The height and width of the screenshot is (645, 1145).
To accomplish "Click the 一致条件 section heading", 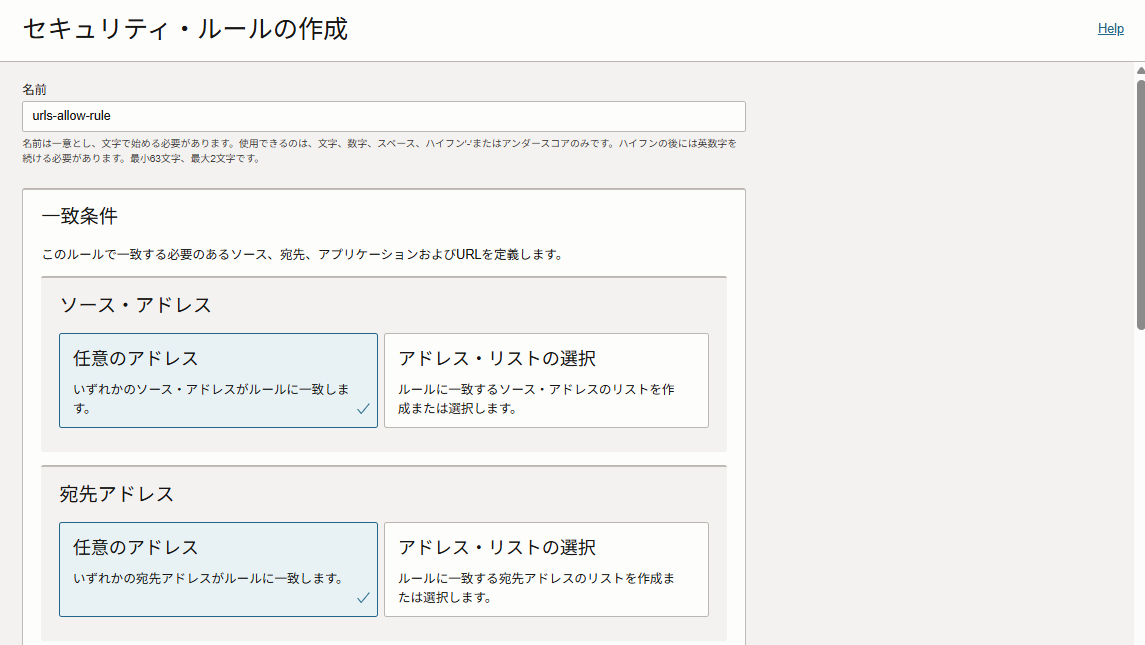I will 80,216.
